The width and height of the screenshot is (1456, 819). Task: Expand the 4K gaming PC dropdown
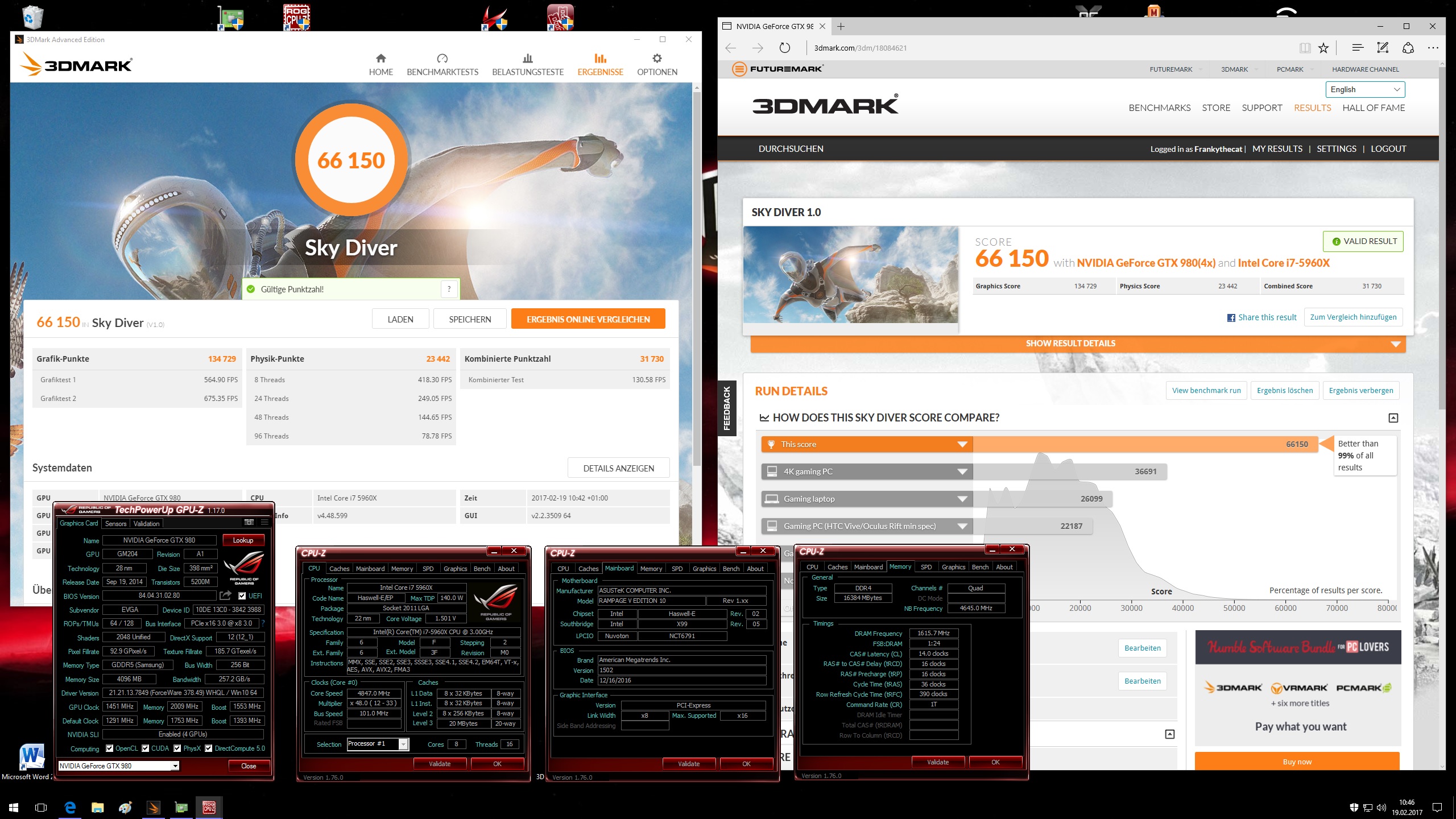tap(962, 471)
